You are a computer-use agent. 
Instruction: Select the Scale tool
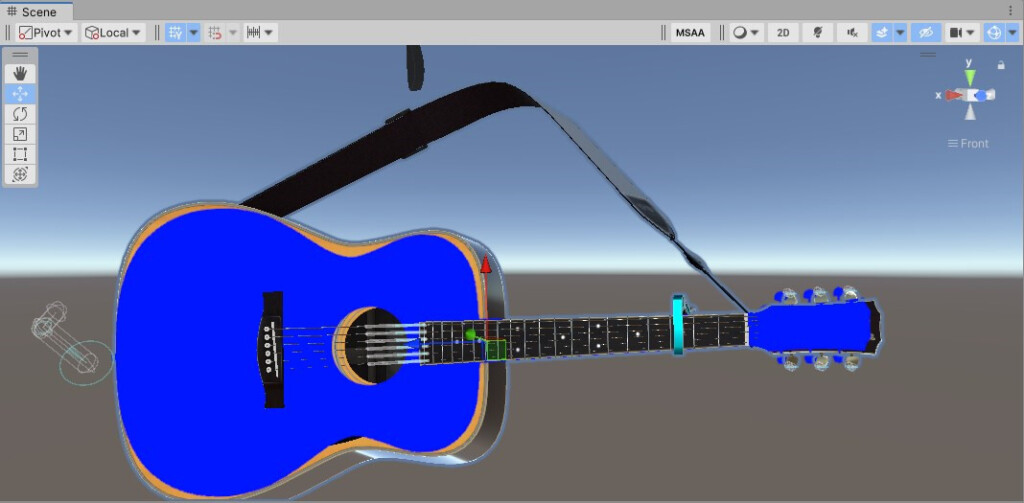coord(20,134)
